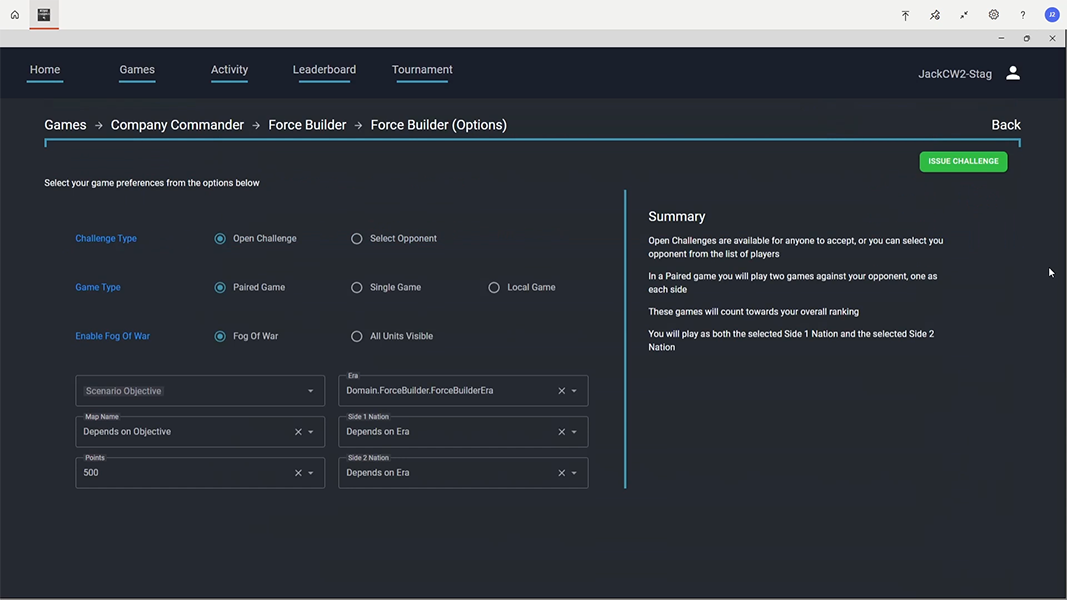Screen dimensions: 1067x600
Task: Click the JZ user avatar icon
Action: point(1051,14)
